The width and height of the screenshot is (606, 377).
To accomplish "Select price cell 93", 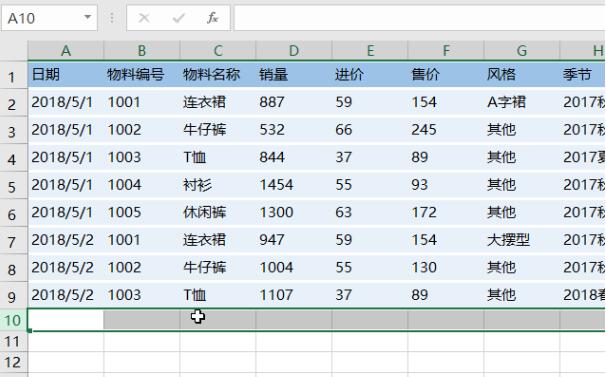I will pyautogui.click(x=446, y=185).
